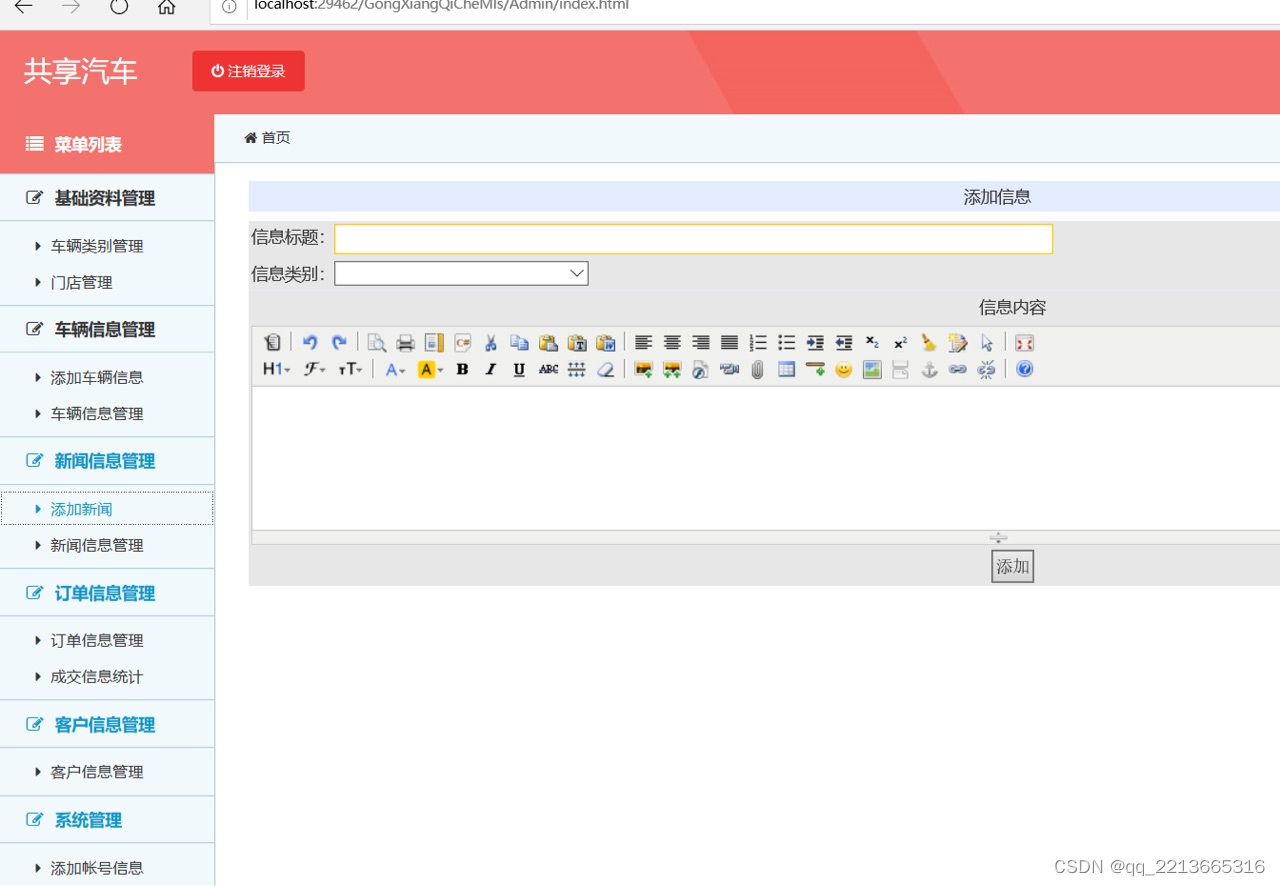Justify text fully in the editor
This screenshot has width=1280, height=886.
click(730, 343)
